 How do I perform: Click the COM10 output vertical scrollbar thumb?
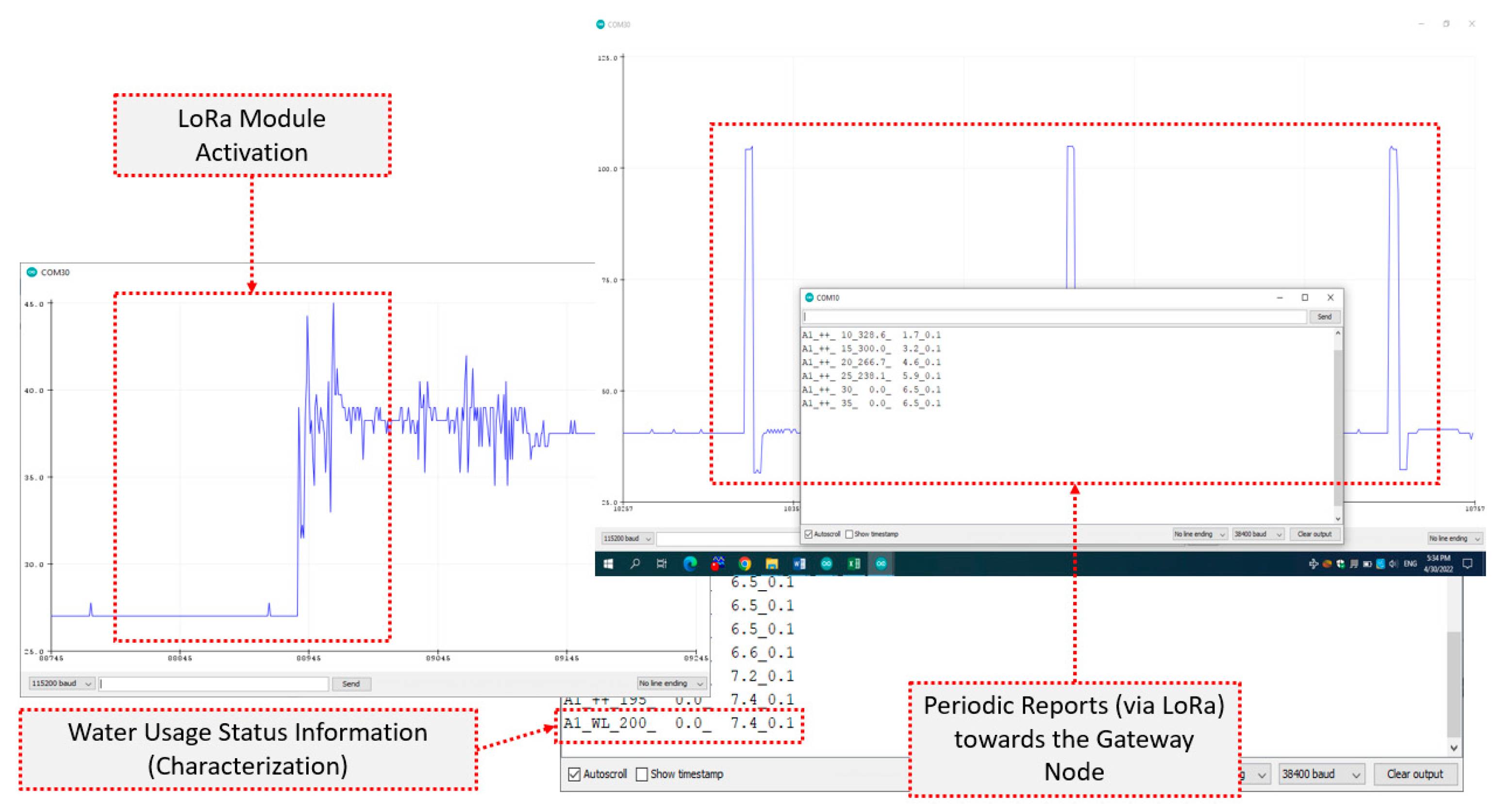1338,428
